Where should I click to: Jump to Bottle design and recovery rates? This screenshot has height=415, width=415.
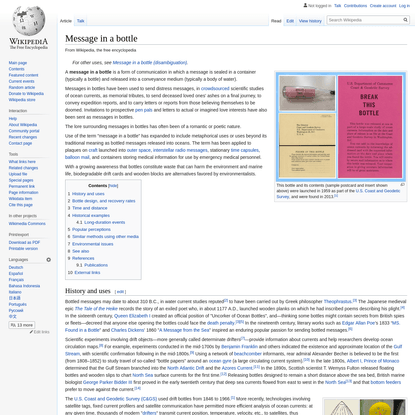[104, 201]
